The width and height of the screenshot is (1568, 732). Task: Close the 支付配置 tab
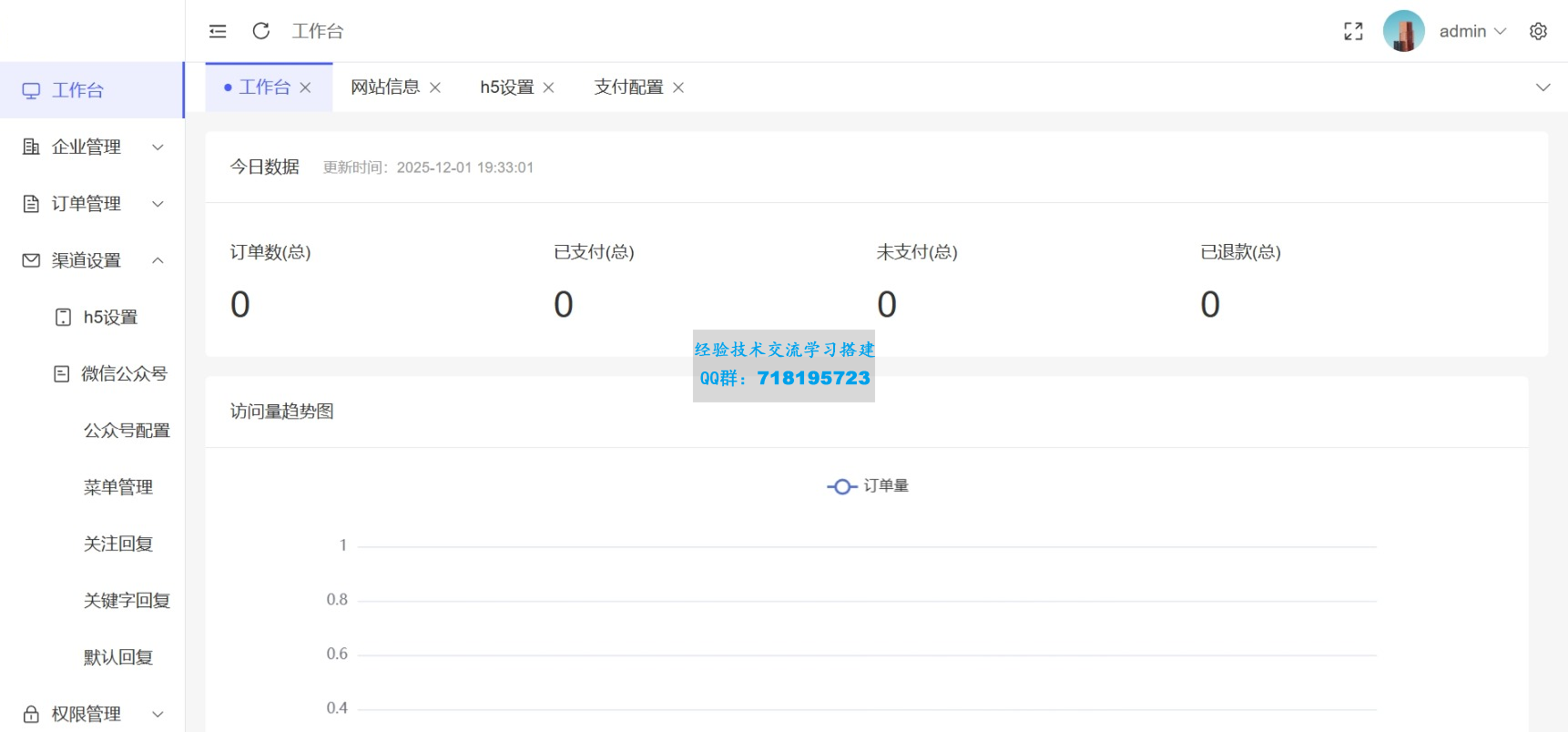(x=678, y=87)
